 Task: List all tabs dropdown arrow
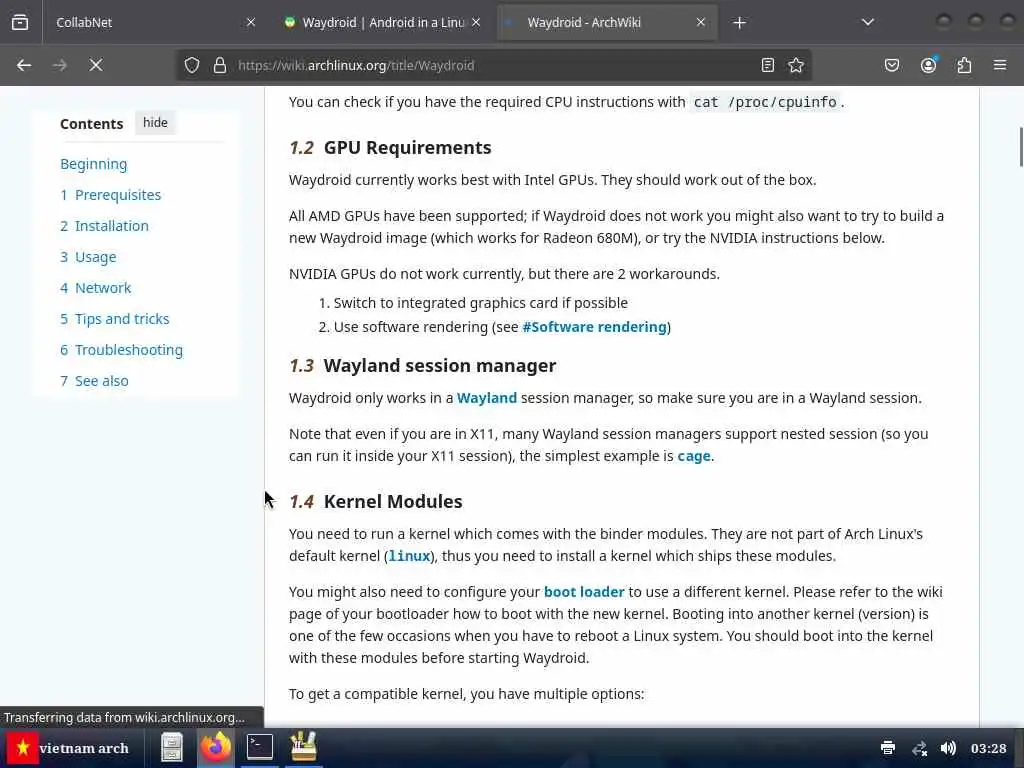[867, 22]
